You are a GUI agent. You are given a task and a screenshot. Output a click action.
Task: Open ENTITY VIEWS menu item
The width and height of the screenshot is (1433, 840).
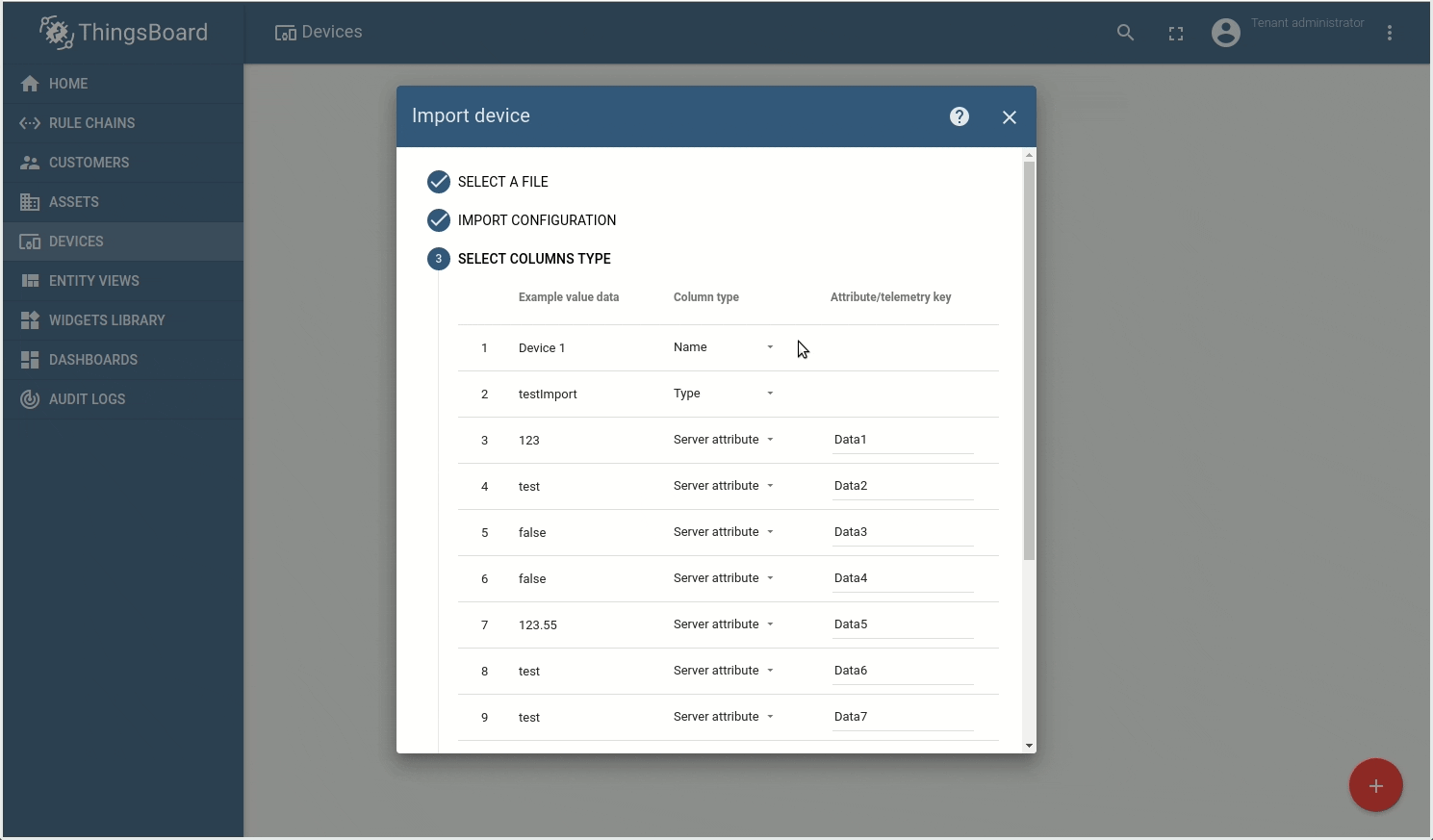(x=123, y=281)
